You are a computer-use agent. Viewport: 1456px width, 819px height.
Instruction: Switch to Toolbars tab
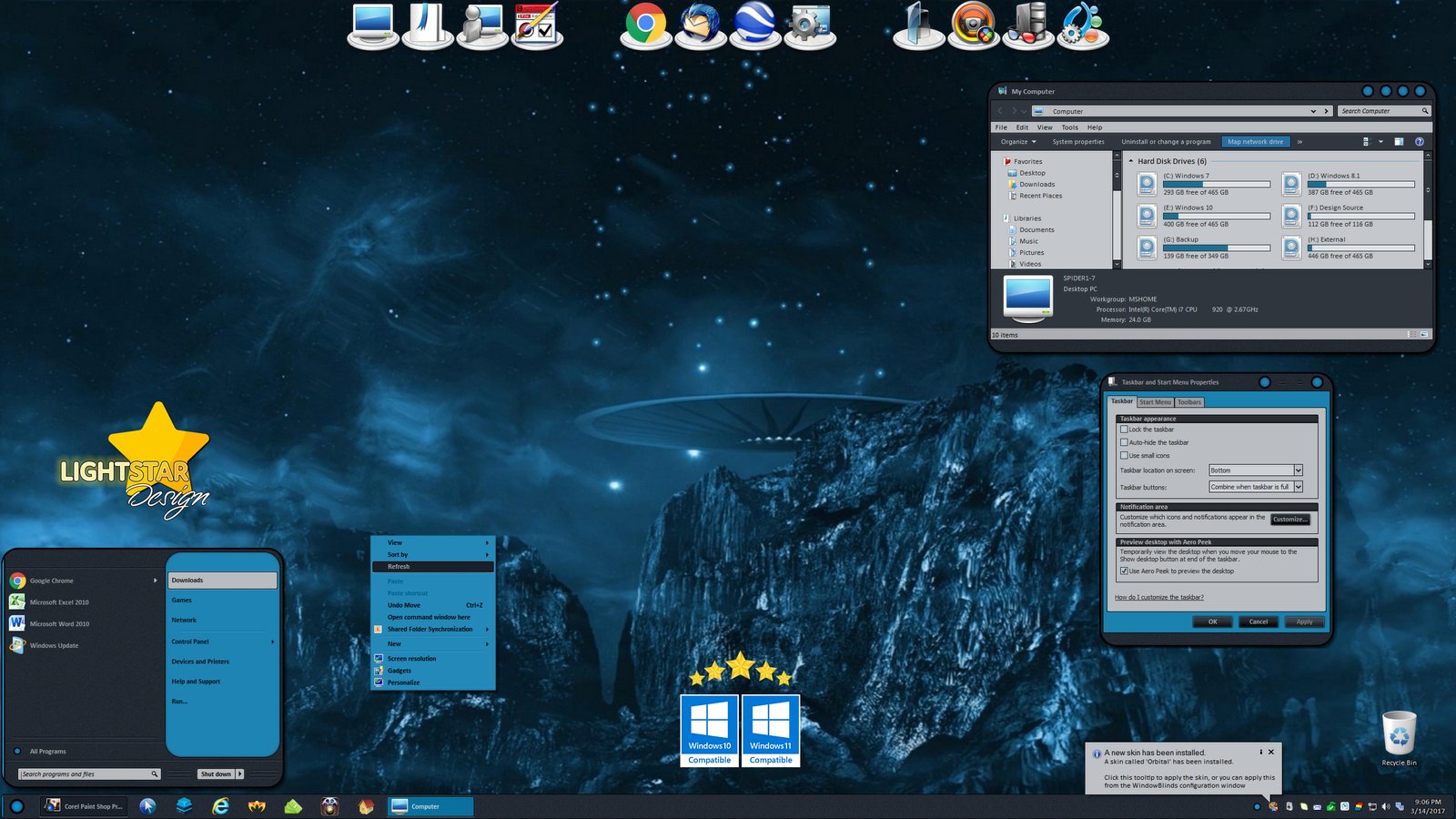pyautogui.click(x=1189, y=402)
